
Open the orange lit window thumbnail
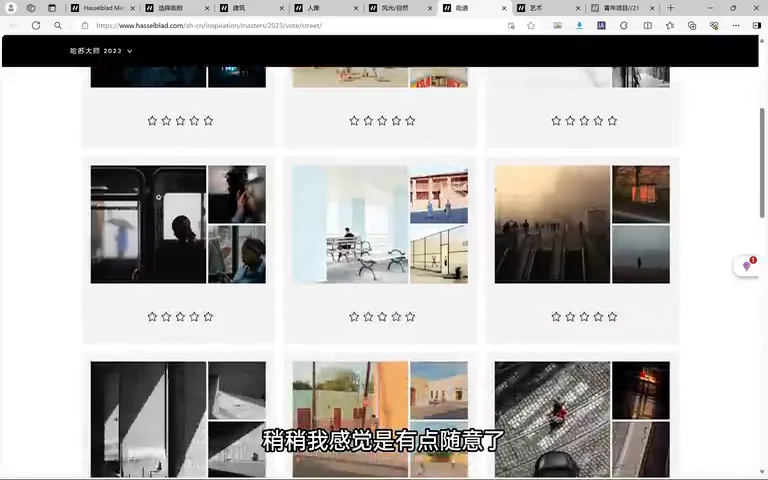[x=641, y=194]
